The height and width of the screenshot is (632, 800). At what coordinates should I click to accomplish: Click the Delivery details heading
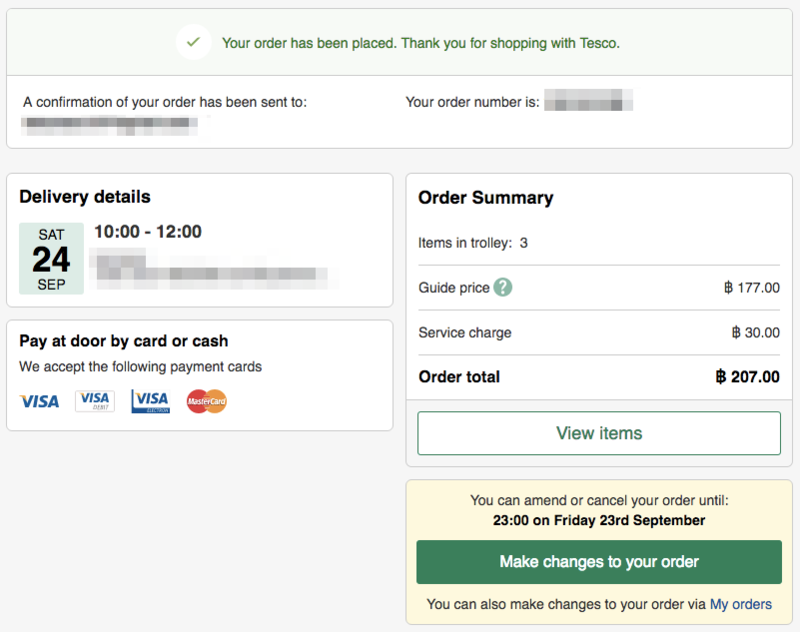pyautogui.click(x=85, y=197)
